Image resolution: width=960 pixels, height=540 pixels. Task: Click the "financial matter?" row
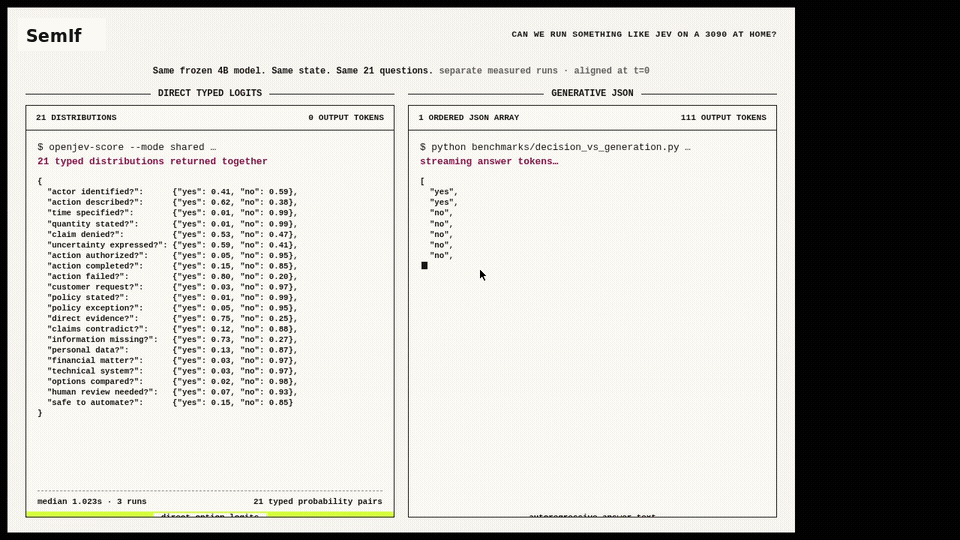pos(172,360)
